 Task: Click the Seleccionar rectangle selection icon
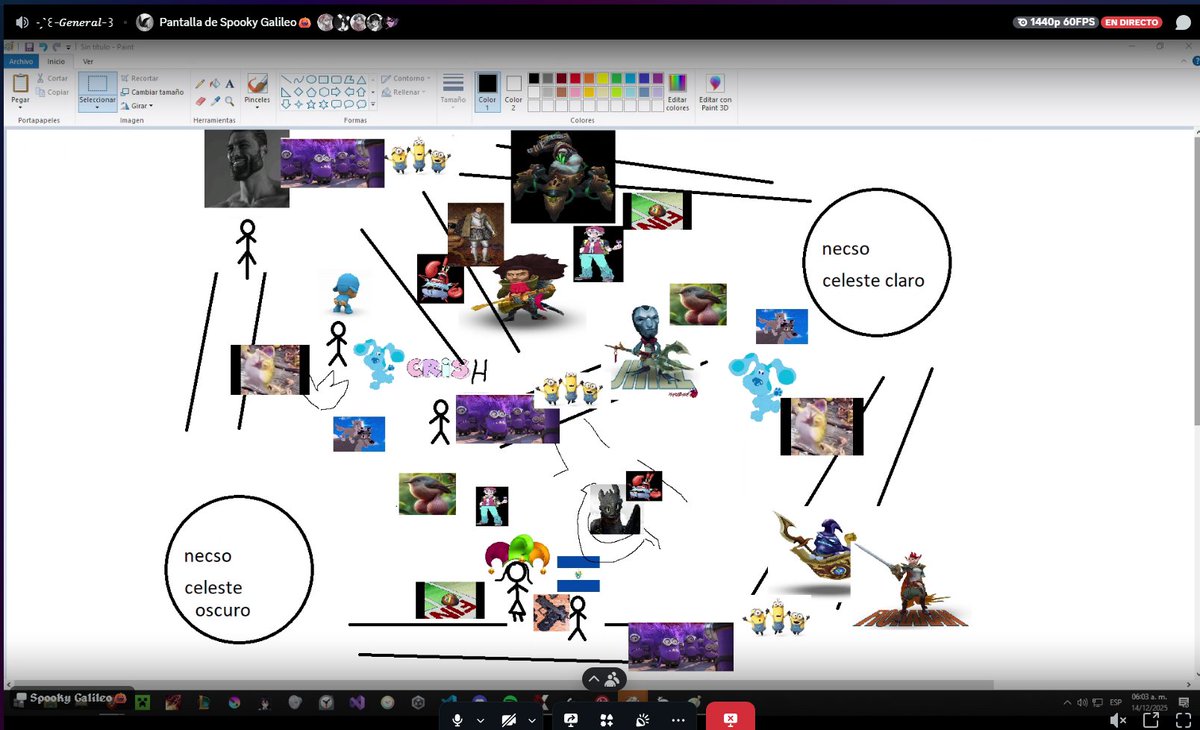(x=98, y=84)
